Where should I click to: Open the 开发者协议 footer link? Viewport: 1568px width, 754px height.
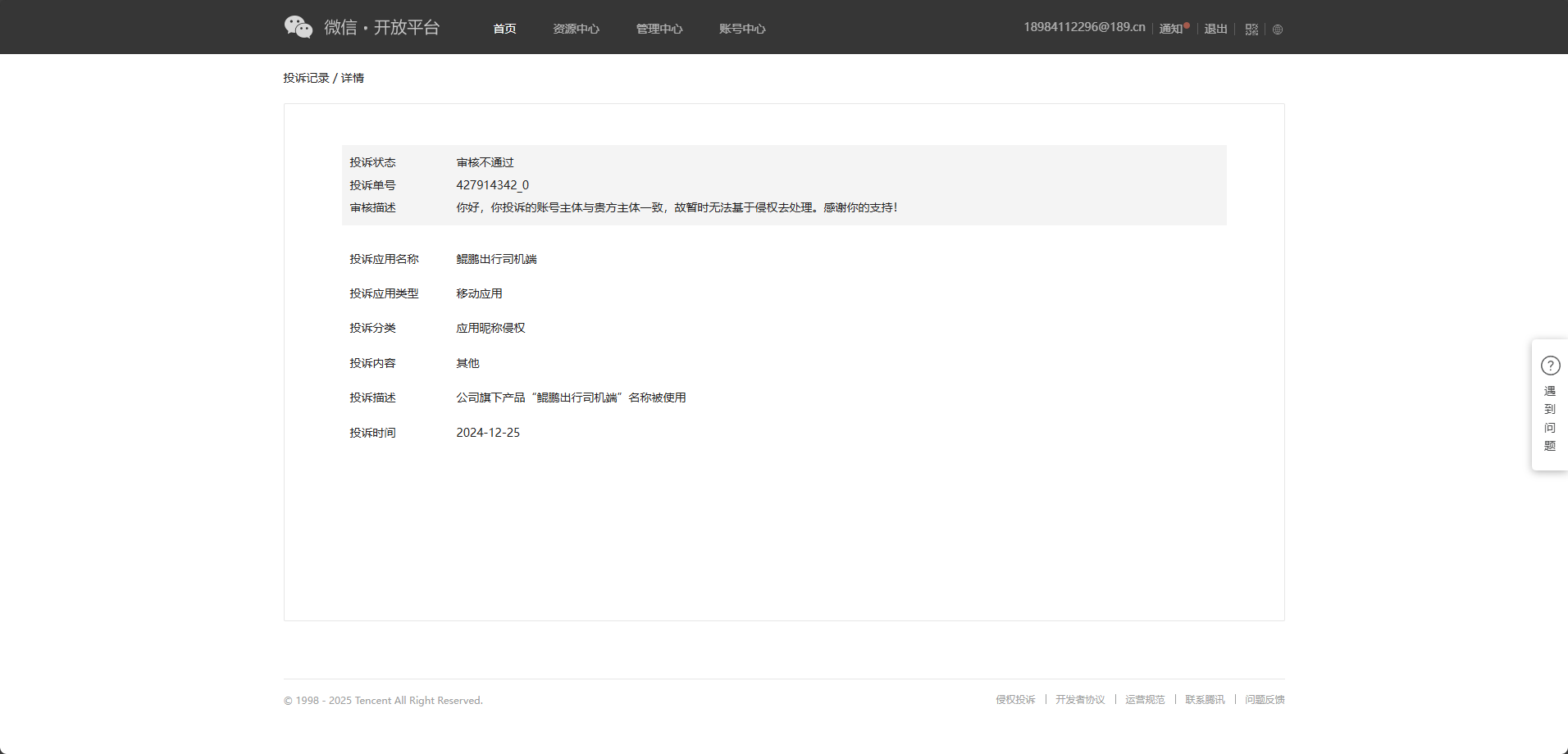(x=1080, y=700)
